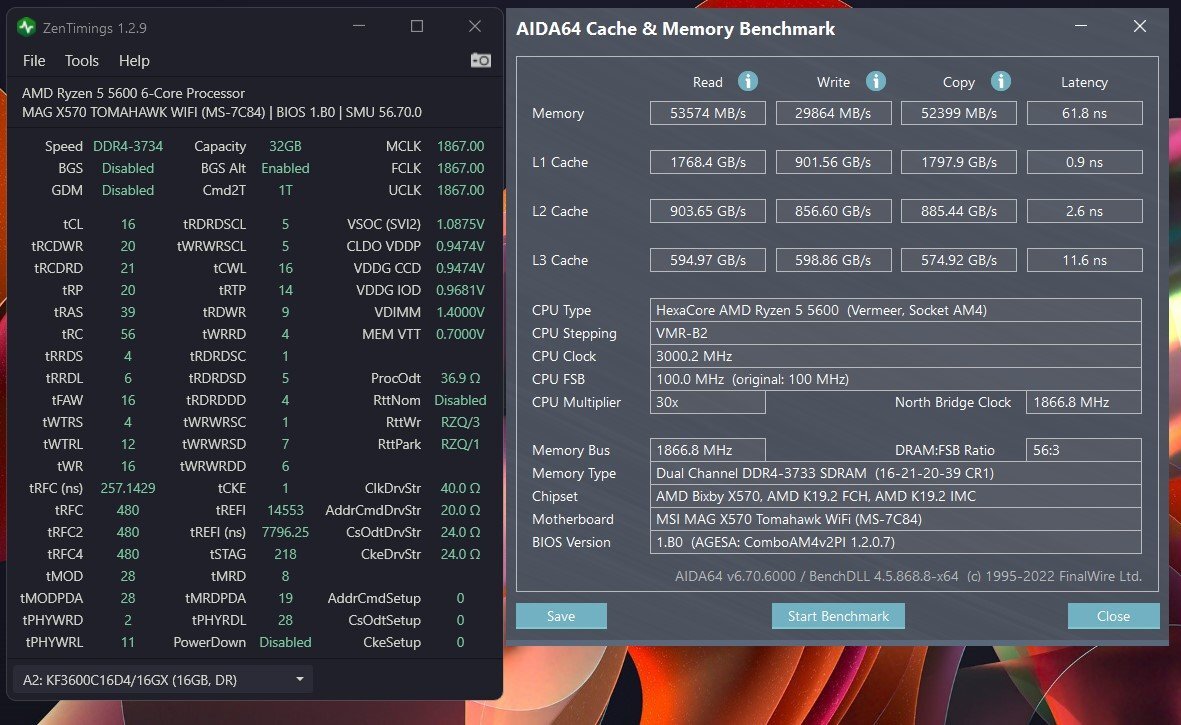
Task: Click the DDR4-3734 speed value in ZenTimings
Action: 128,146
